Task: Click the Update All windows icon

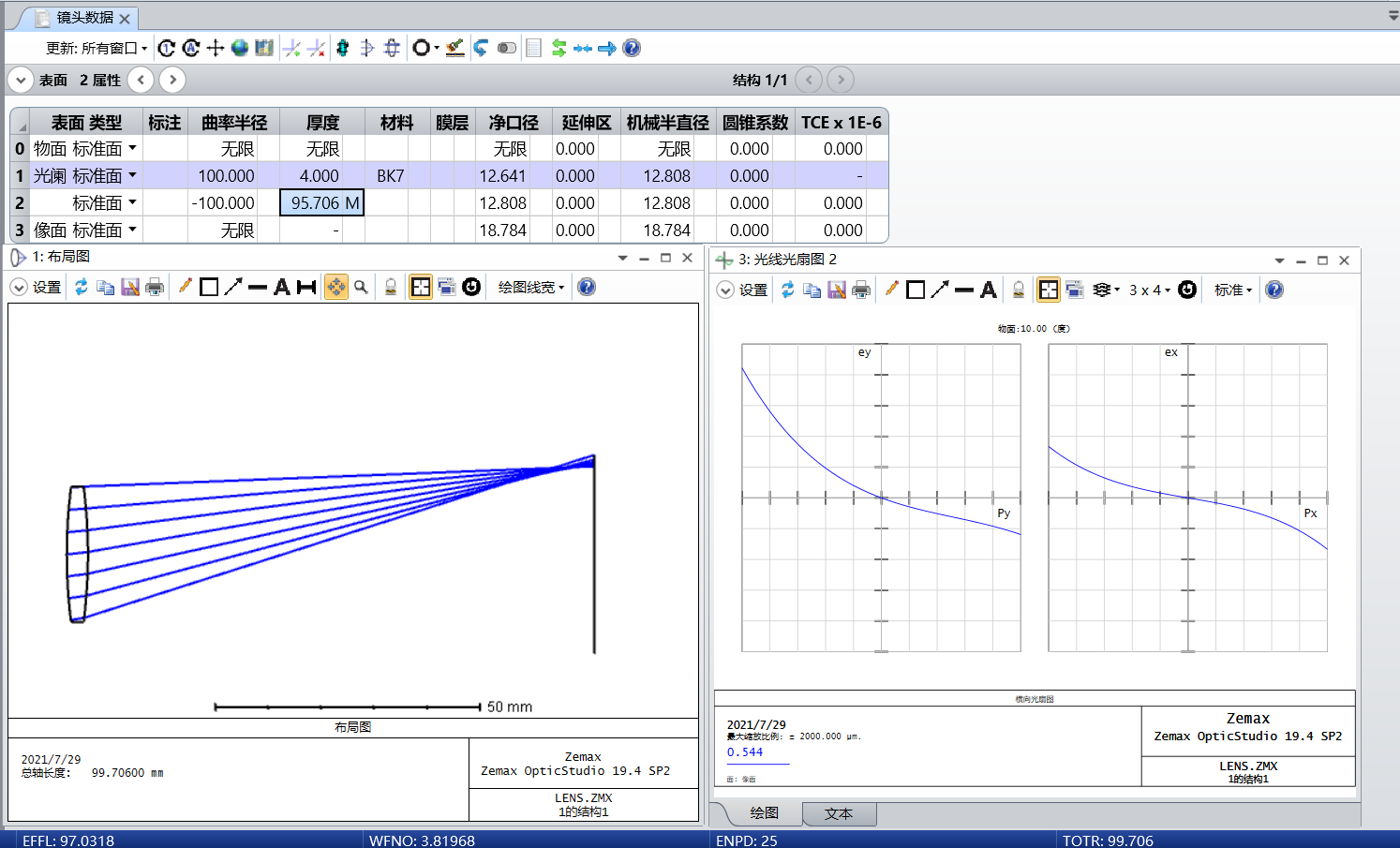Action: tap(191, 48)
